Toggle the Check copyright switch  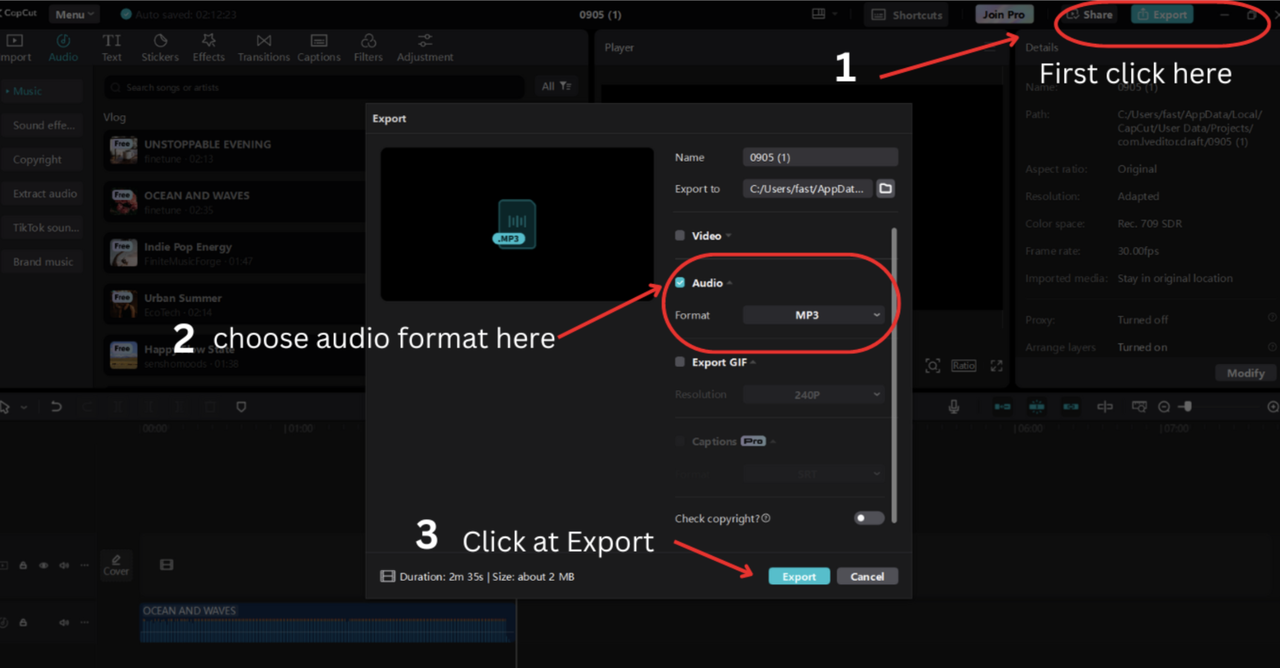tap(869, 518)
